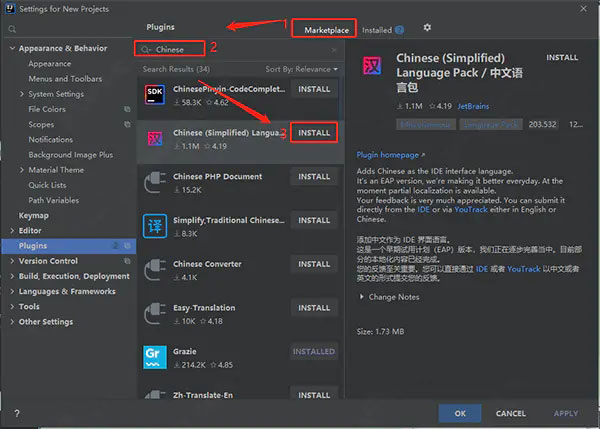The image size is (600, 429).
Task: Click the Simplify Traditional Chinese plugin icon
Action: [x=155, y=226]
